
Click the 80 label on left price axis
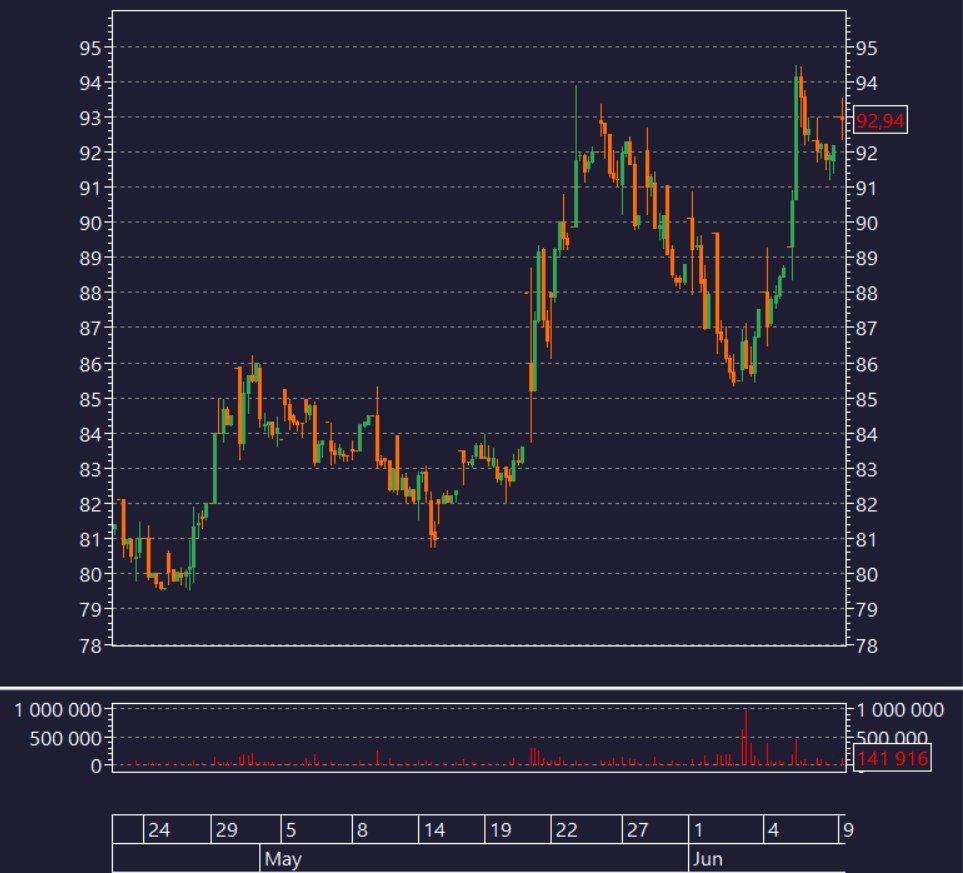(90, 574)
